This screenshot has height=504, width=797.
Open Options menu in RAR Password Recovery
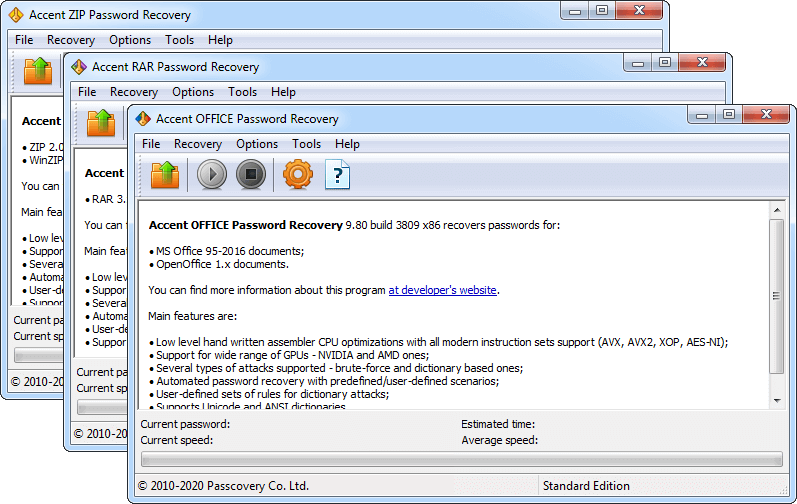coord(193,92)
